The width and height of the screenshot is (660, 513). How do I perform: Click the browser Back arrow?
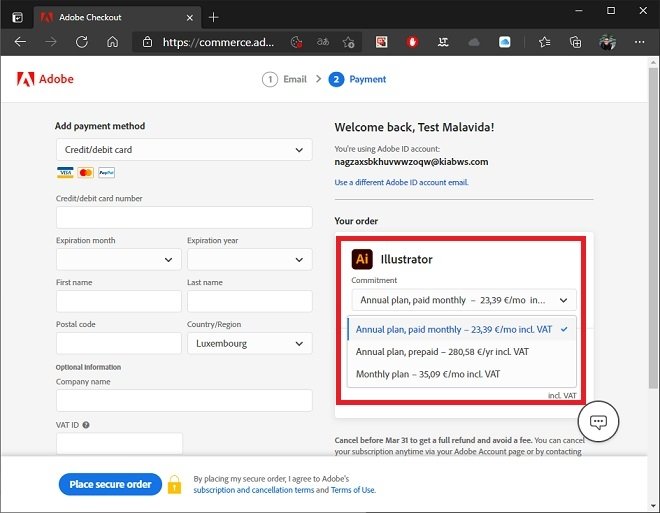[x=20, y=42]
